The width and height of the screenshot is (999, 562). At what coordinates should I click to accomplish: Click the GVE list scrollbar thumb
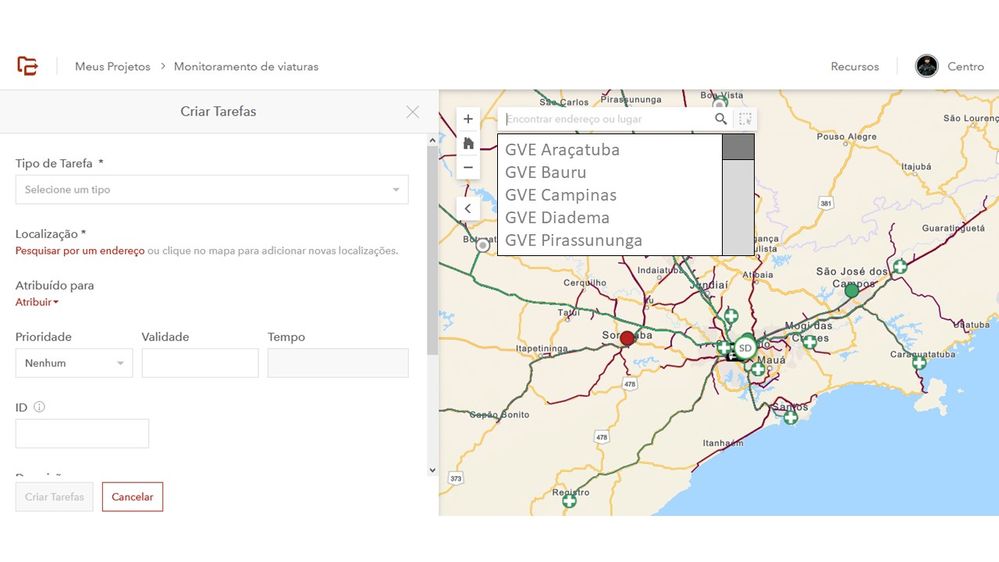click(738, 147)
